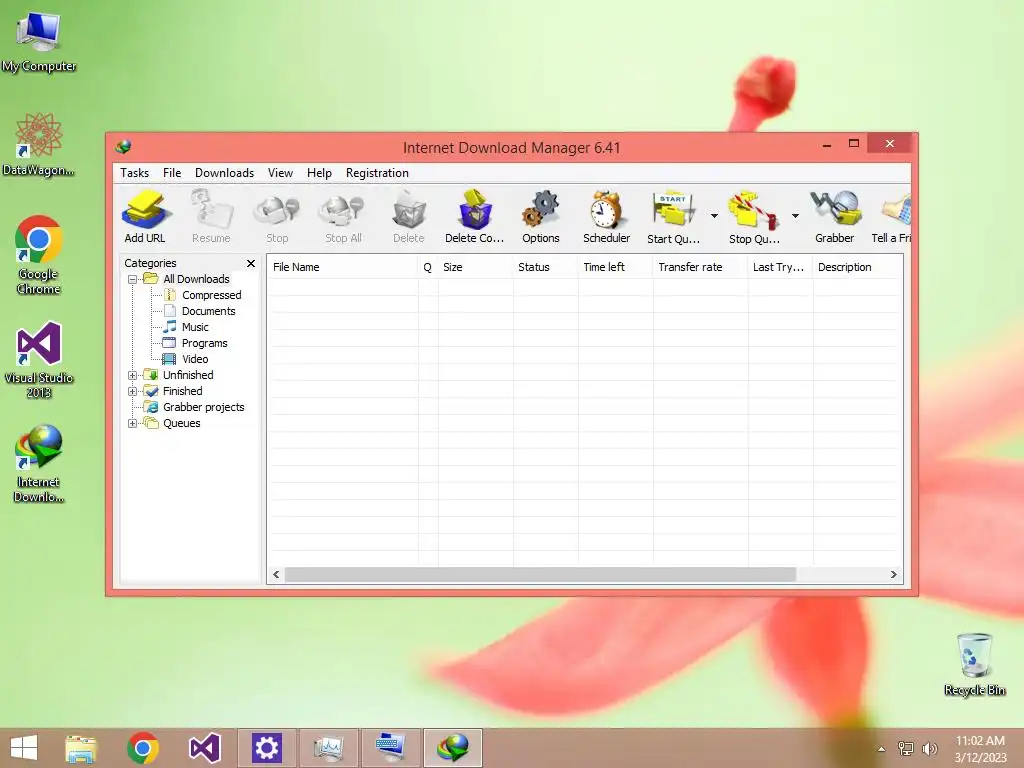Open the Tasks menu
1024x768 pixels.
135,173
